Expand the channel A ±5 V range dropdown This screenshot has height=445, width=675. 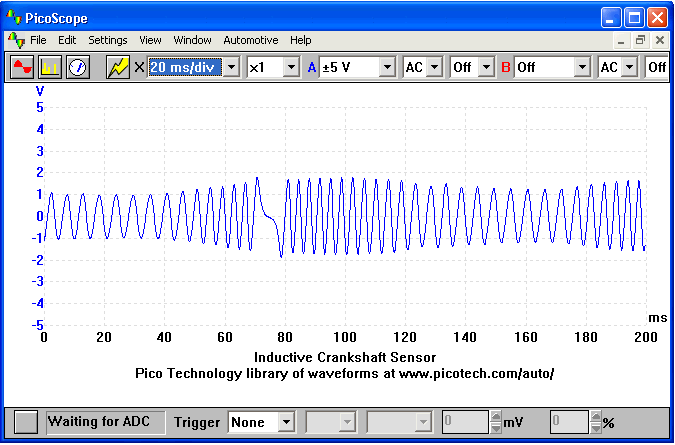387,68
